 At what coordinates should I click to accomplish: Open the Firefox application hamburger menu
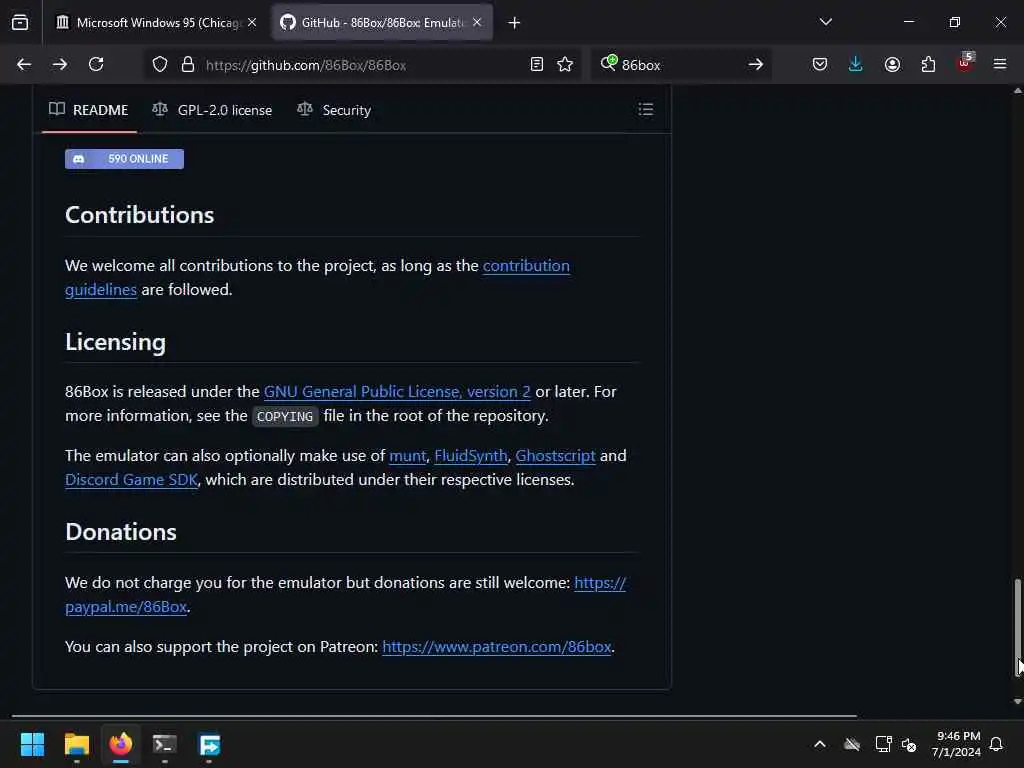coord(1000,64)
